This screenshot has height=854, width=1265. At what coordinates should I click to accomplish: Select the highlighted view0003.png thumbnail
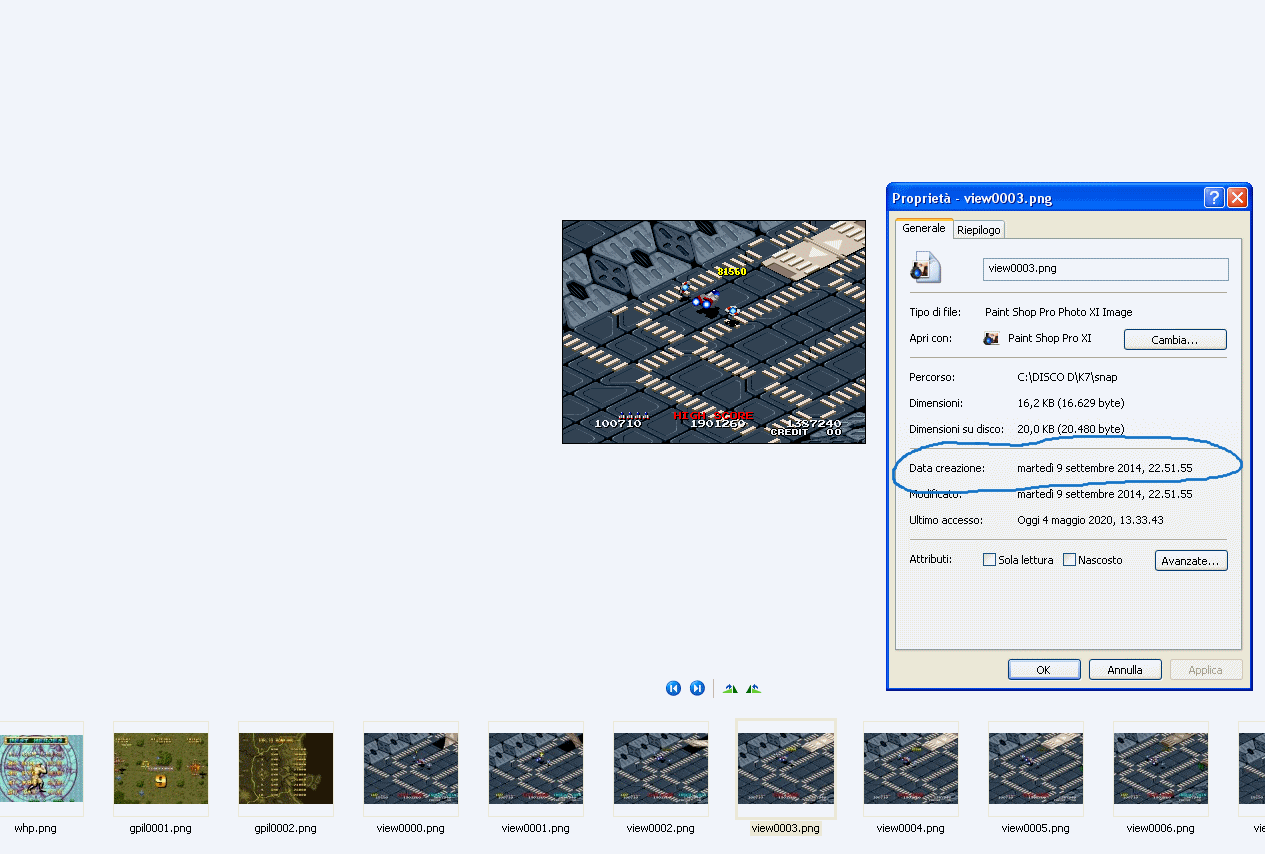[786, 769]
